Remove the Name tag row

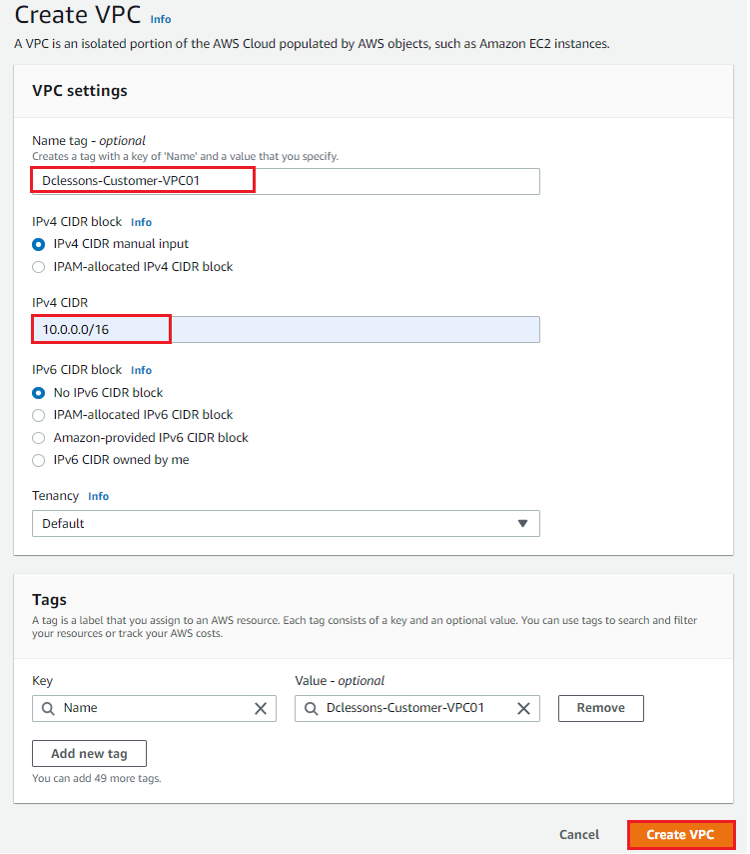(x=600, y=708)
